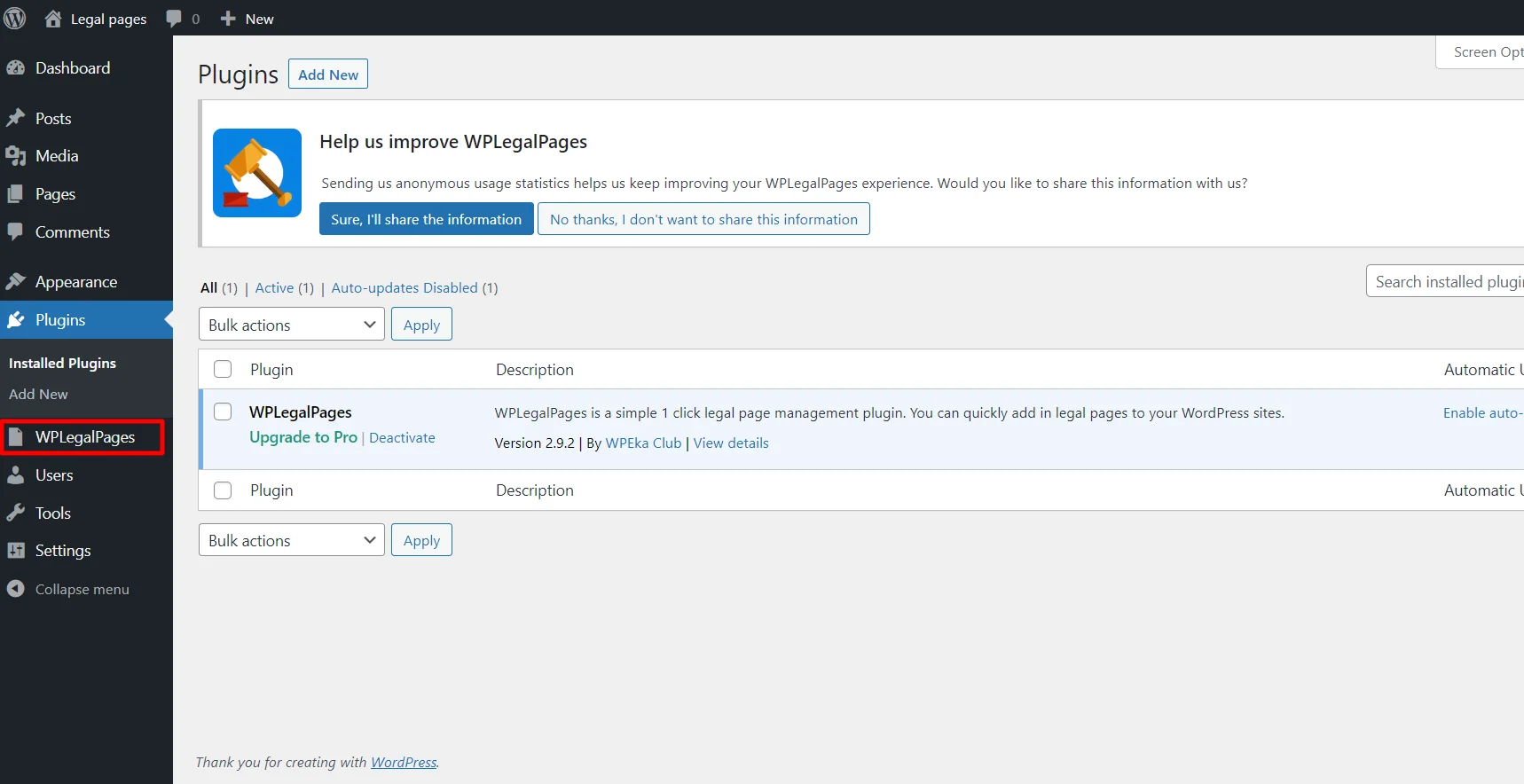
Task: Click the WPLegalPages gavel logo image
Action: [x=257, y=173]
